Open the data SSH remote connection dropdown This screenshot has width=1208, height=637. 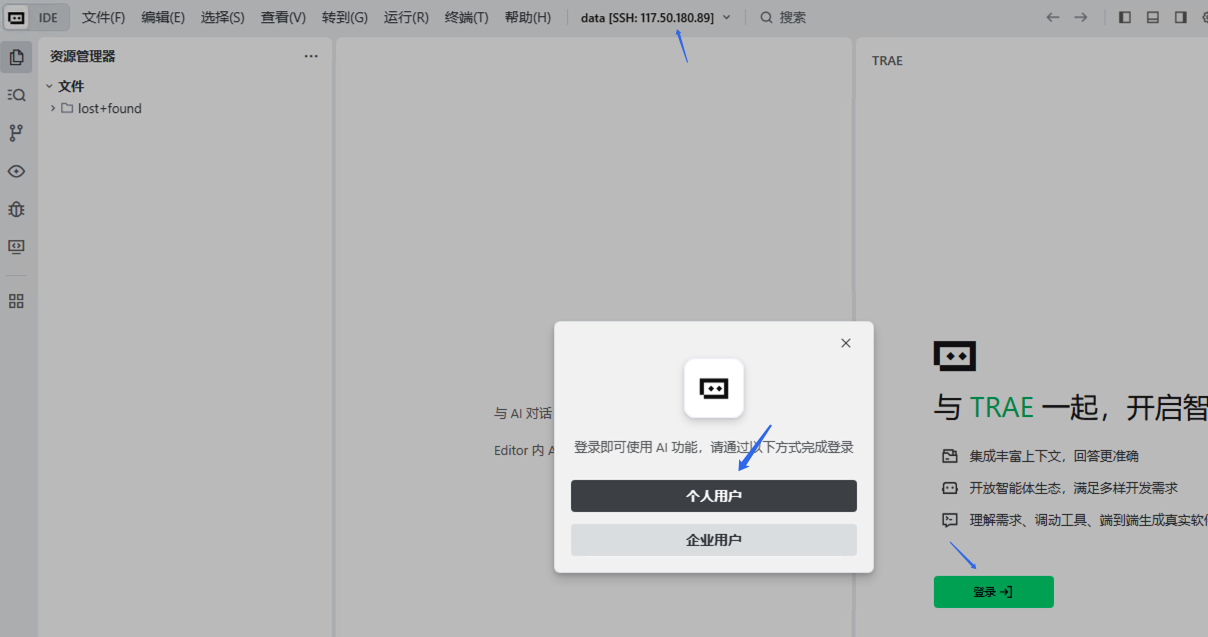point(656,17)
